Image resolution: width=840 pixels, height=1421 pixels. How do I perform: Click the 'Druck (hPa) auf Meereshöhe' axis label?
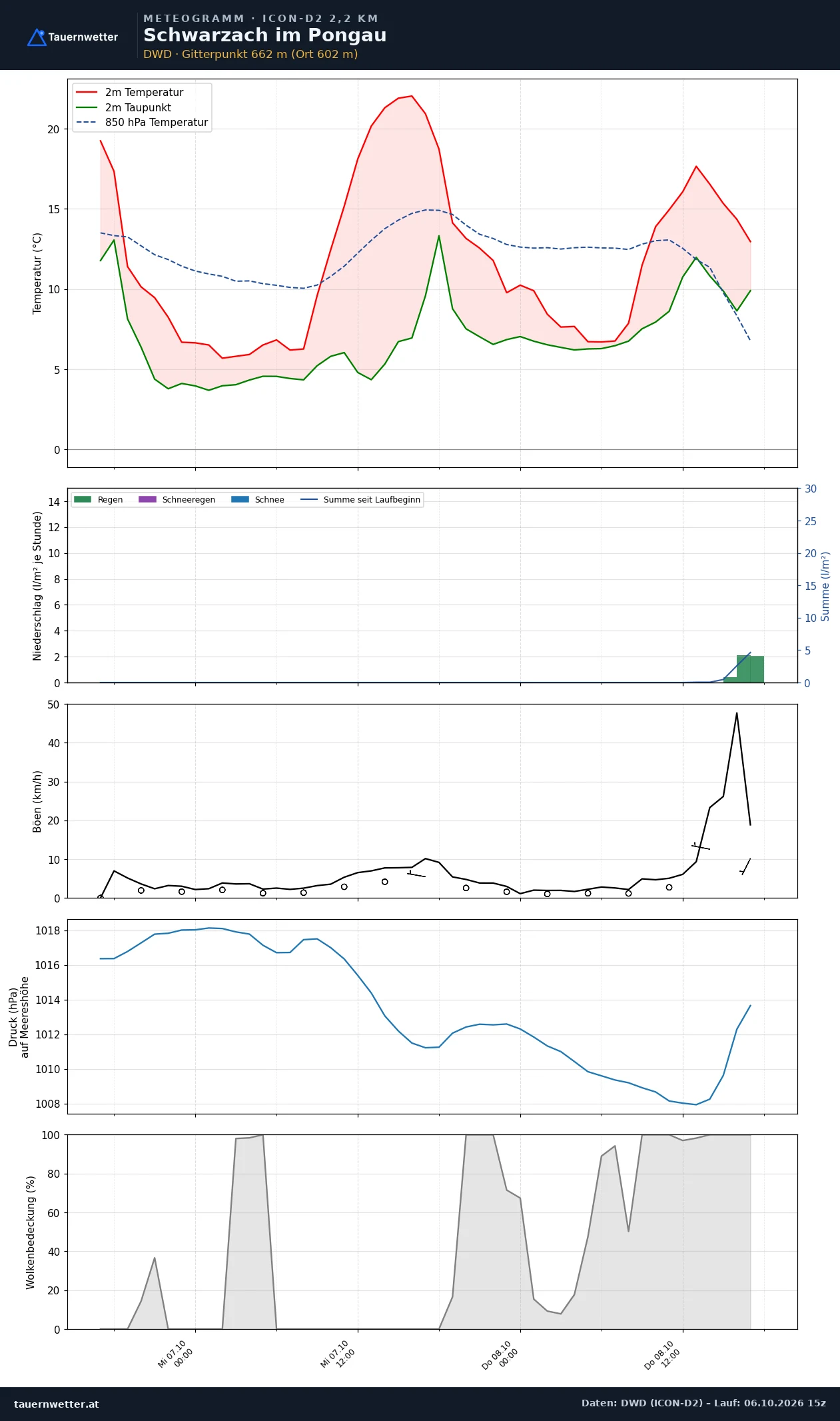(19, 1017)
